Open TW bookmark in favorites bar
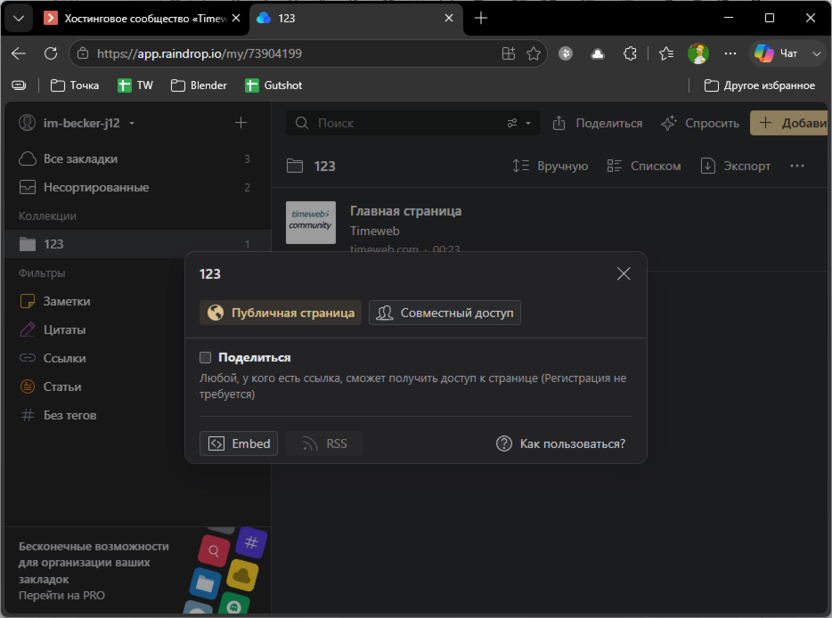Viewport: 832px width, 618px height. point(135,85)
